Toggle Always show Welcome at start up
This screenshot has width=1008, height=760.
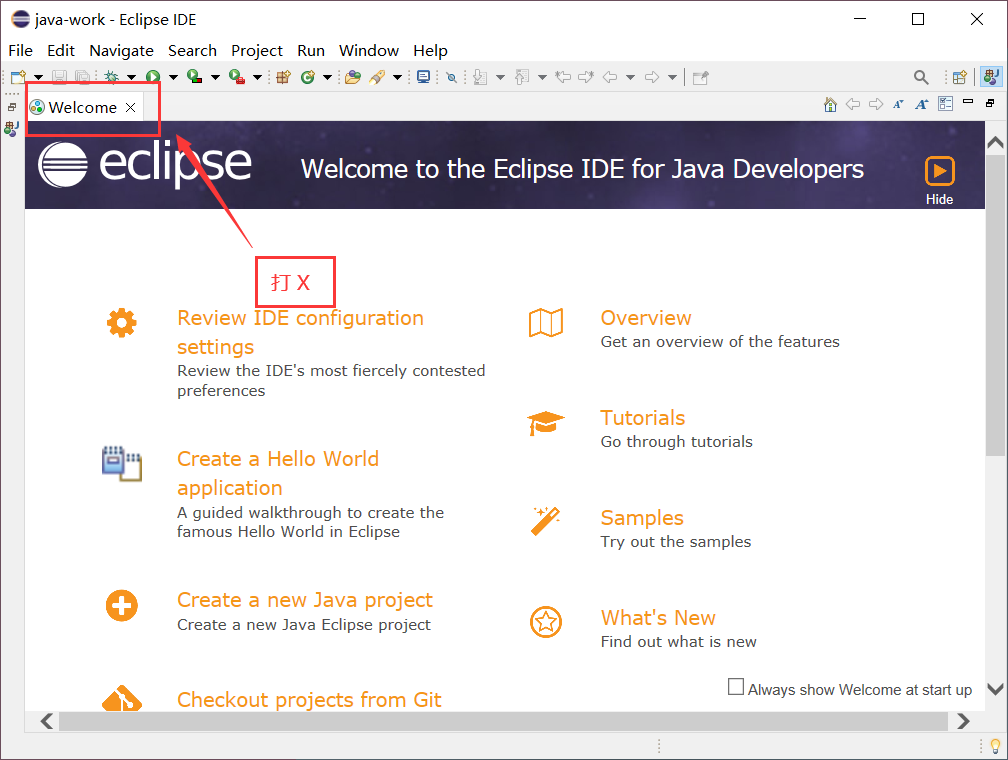(736, 687)
